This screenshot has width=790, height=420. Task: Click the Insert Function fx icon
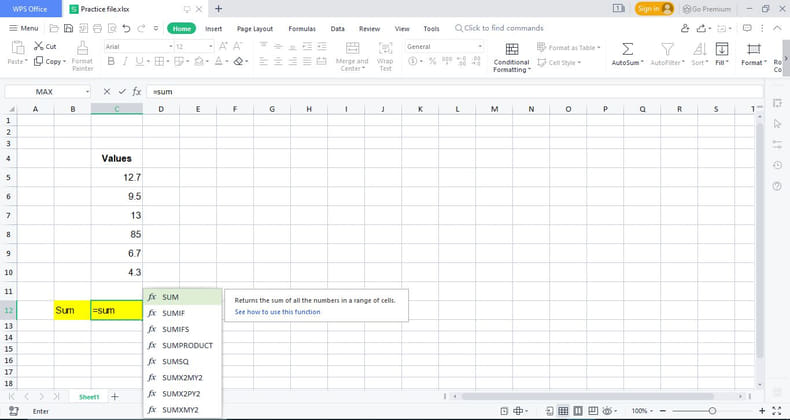136,91
